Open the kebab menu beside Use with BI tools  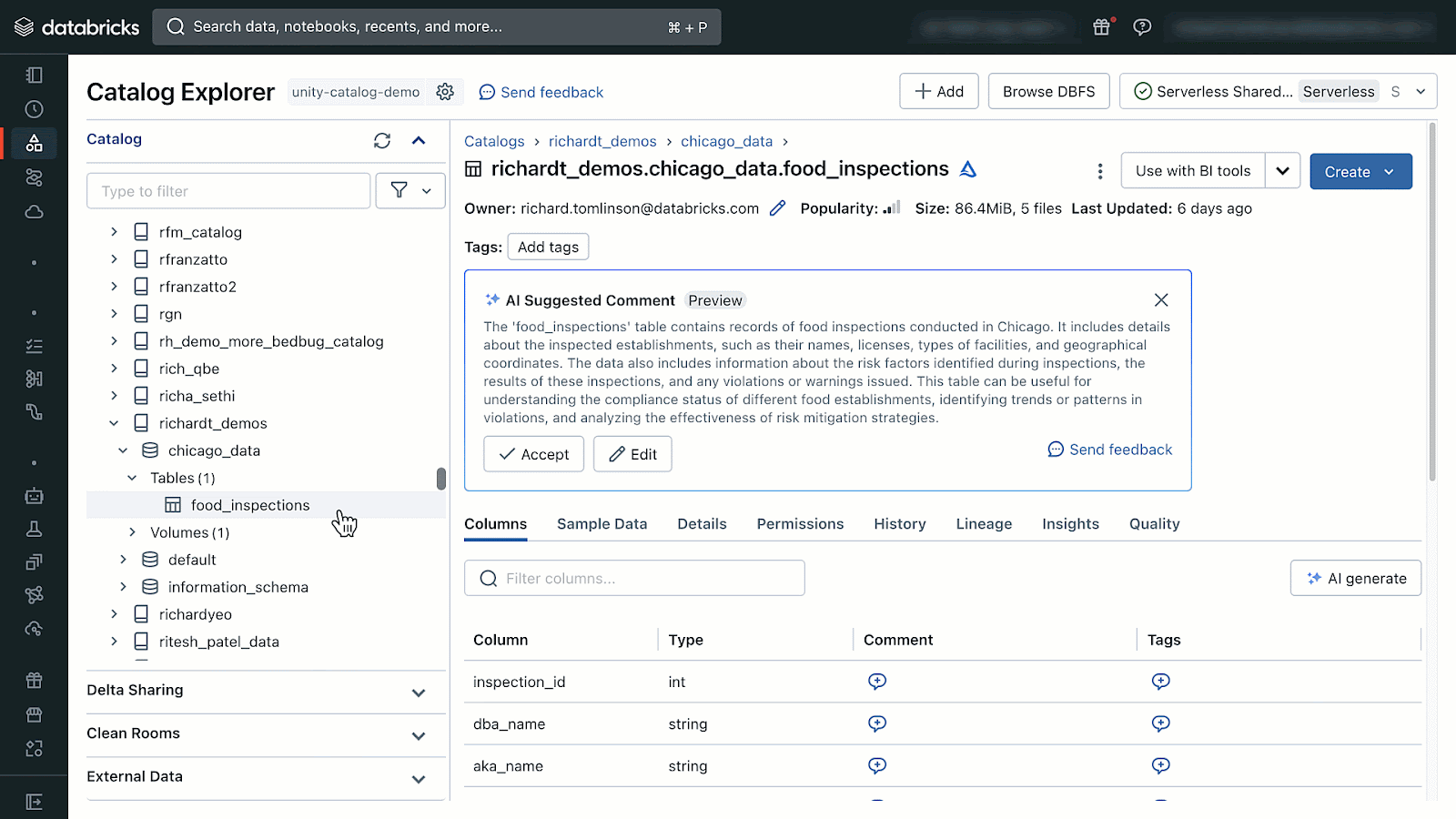1099,171
